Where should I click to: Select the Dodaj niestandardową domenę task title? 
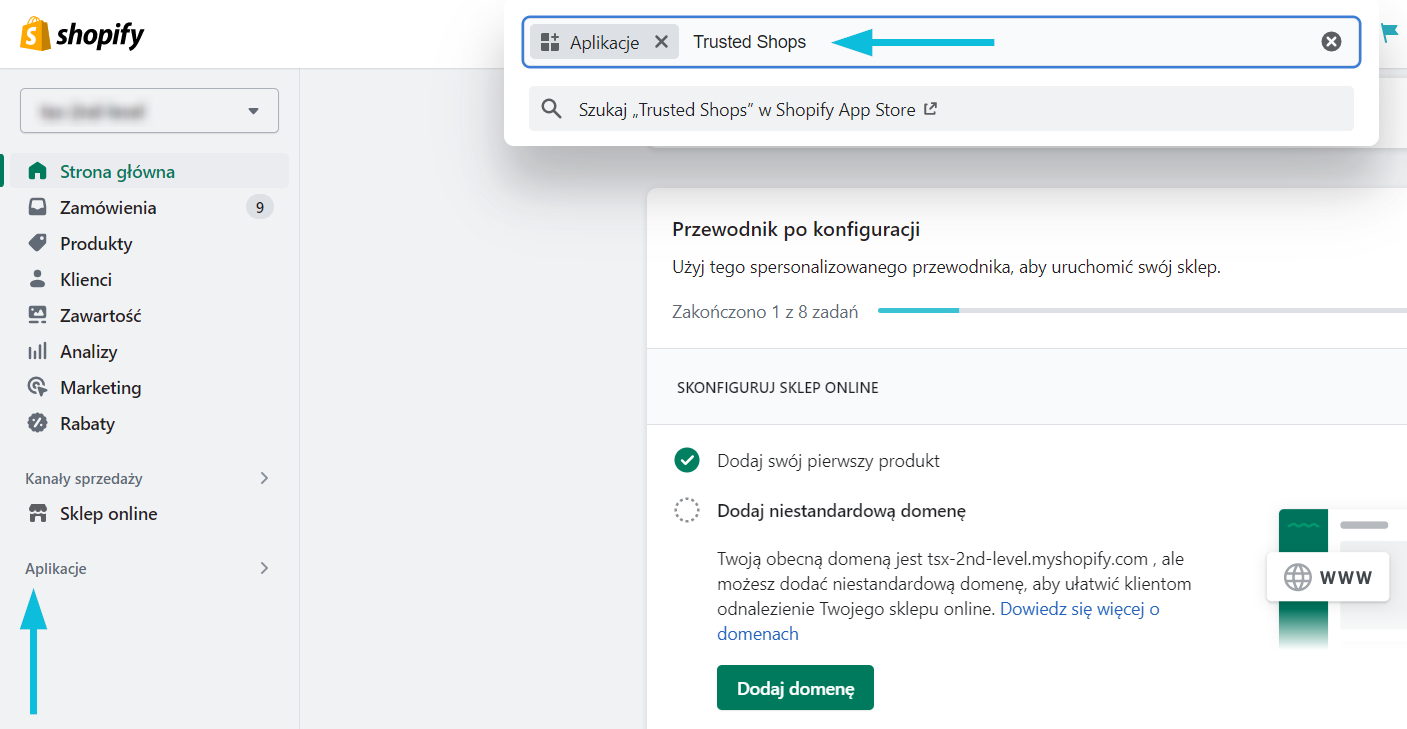tap(841, 511)
